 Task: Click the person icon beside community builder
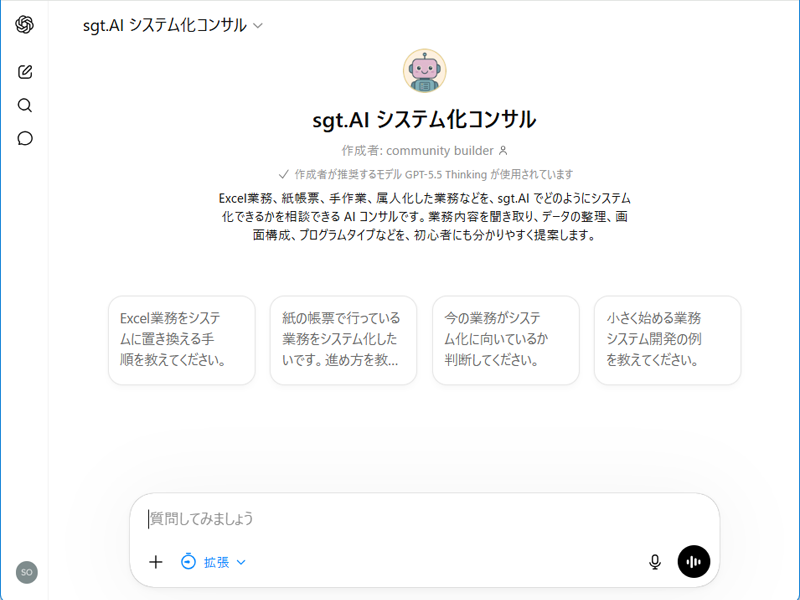503,151
